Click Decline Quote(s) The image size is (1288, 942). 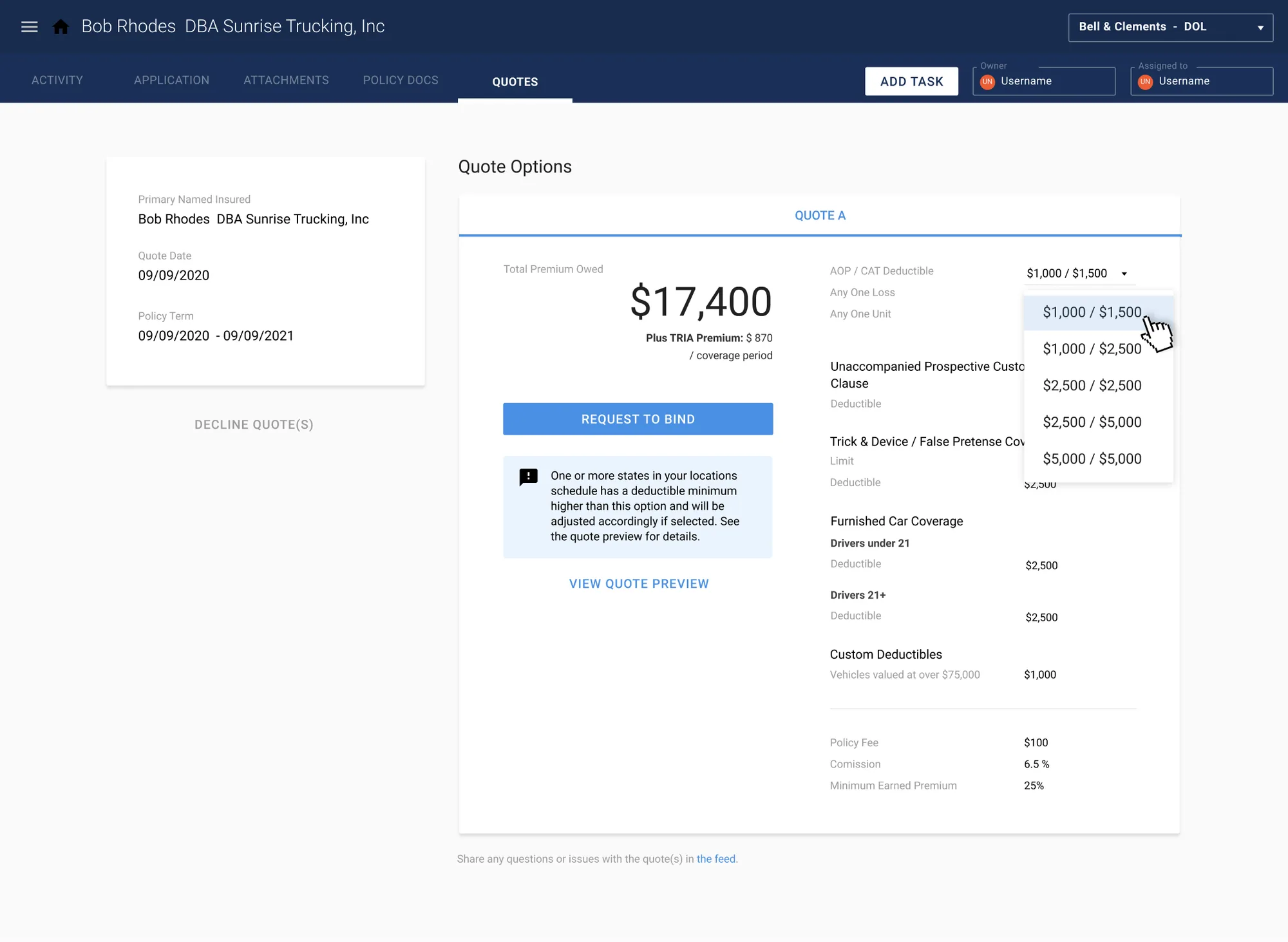click(x=254, y=425)
